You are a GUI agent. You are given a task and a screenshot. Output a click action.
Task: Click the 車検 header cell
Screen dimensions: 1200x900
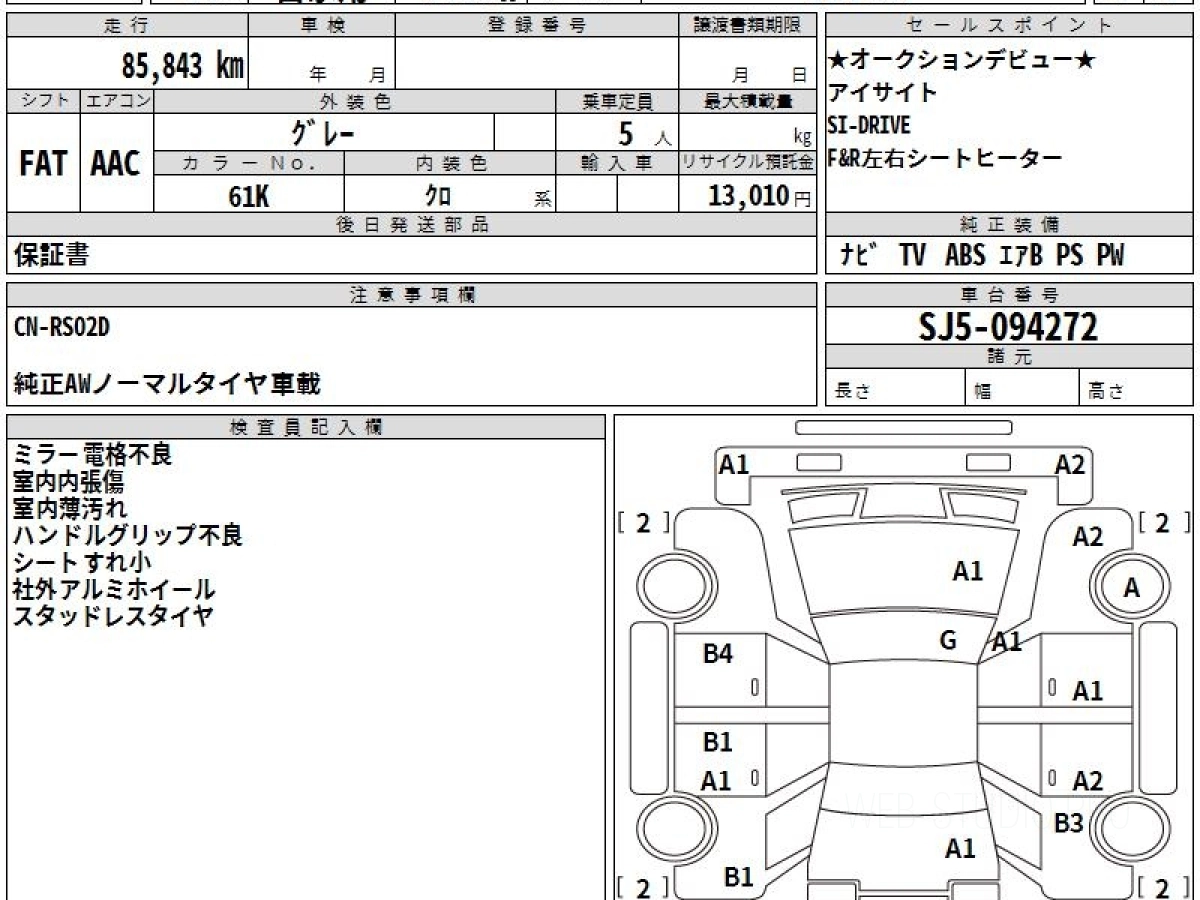pyautogui.click(x=322, y=26)
